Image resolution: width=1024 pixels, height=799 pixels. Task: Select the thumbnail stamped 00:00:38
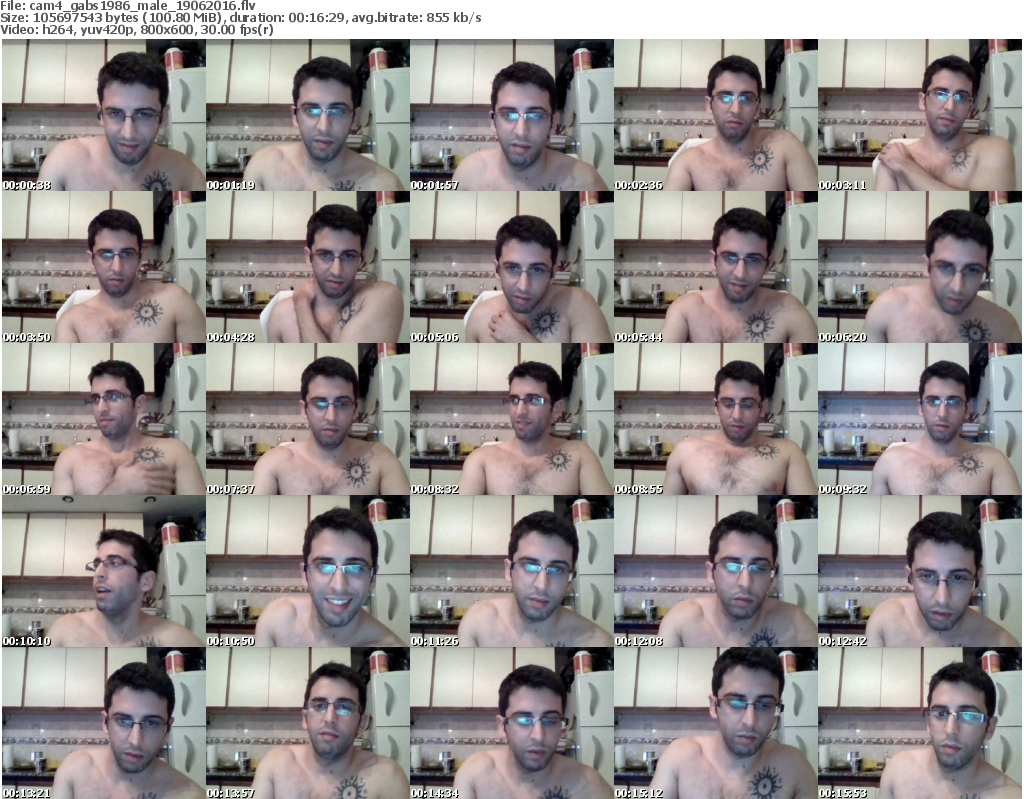point(104,115)
